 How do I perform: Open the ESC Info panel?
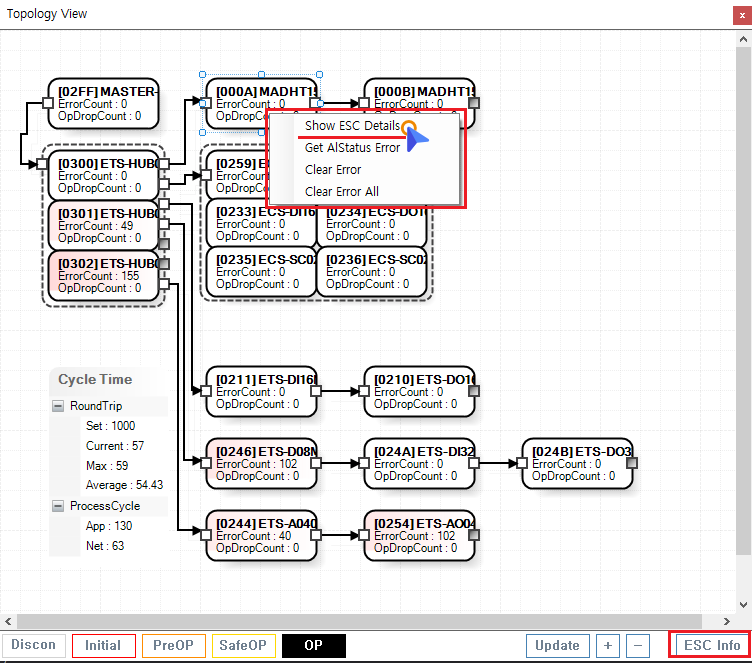coord(712,645)
